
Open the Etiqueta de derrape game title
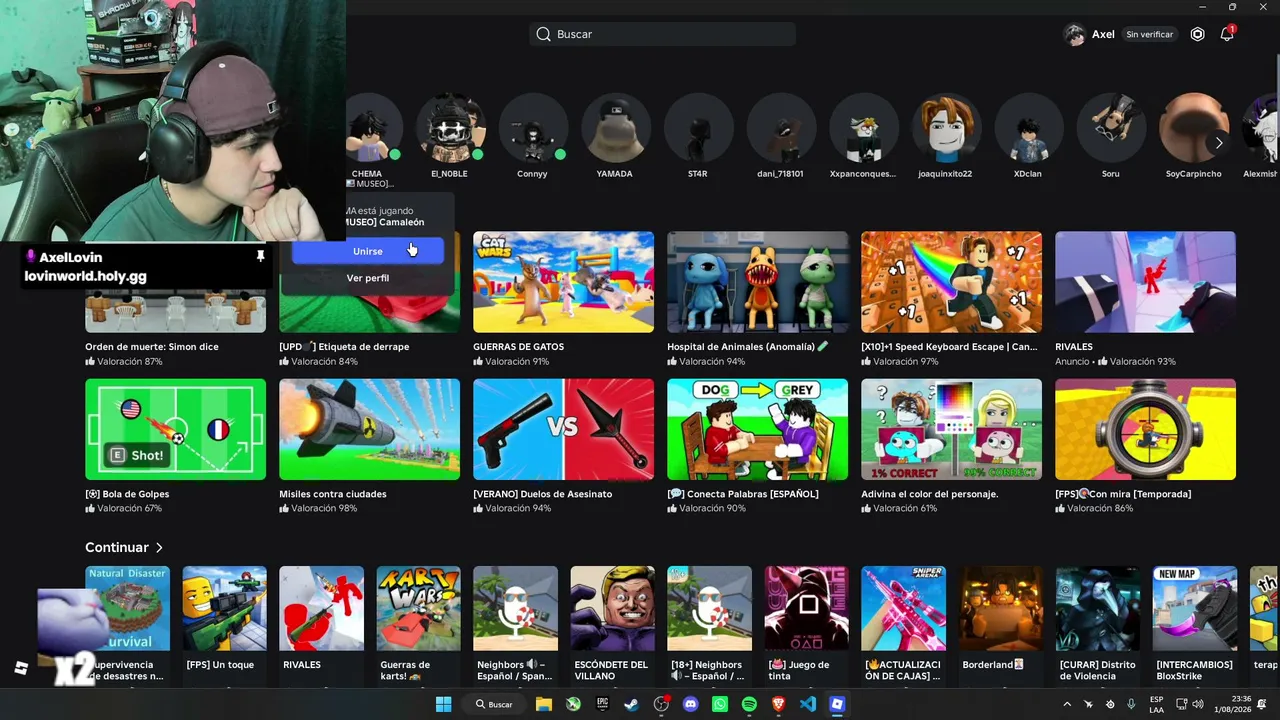344,347
